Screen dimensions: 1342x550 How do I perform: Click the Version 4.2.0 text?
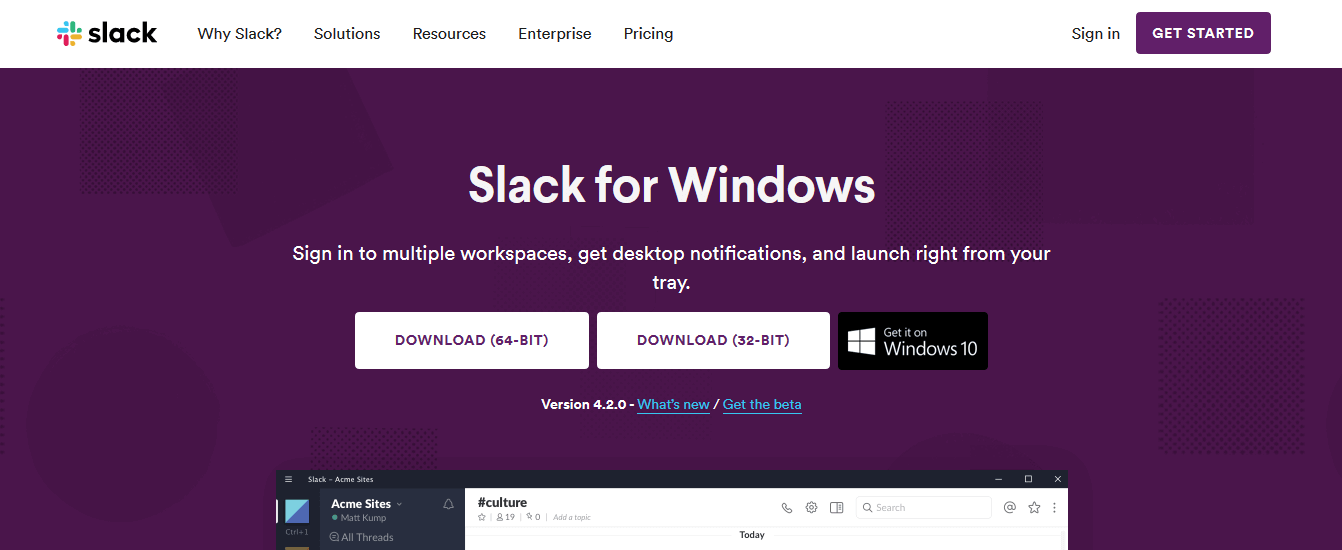click(584, 405)
